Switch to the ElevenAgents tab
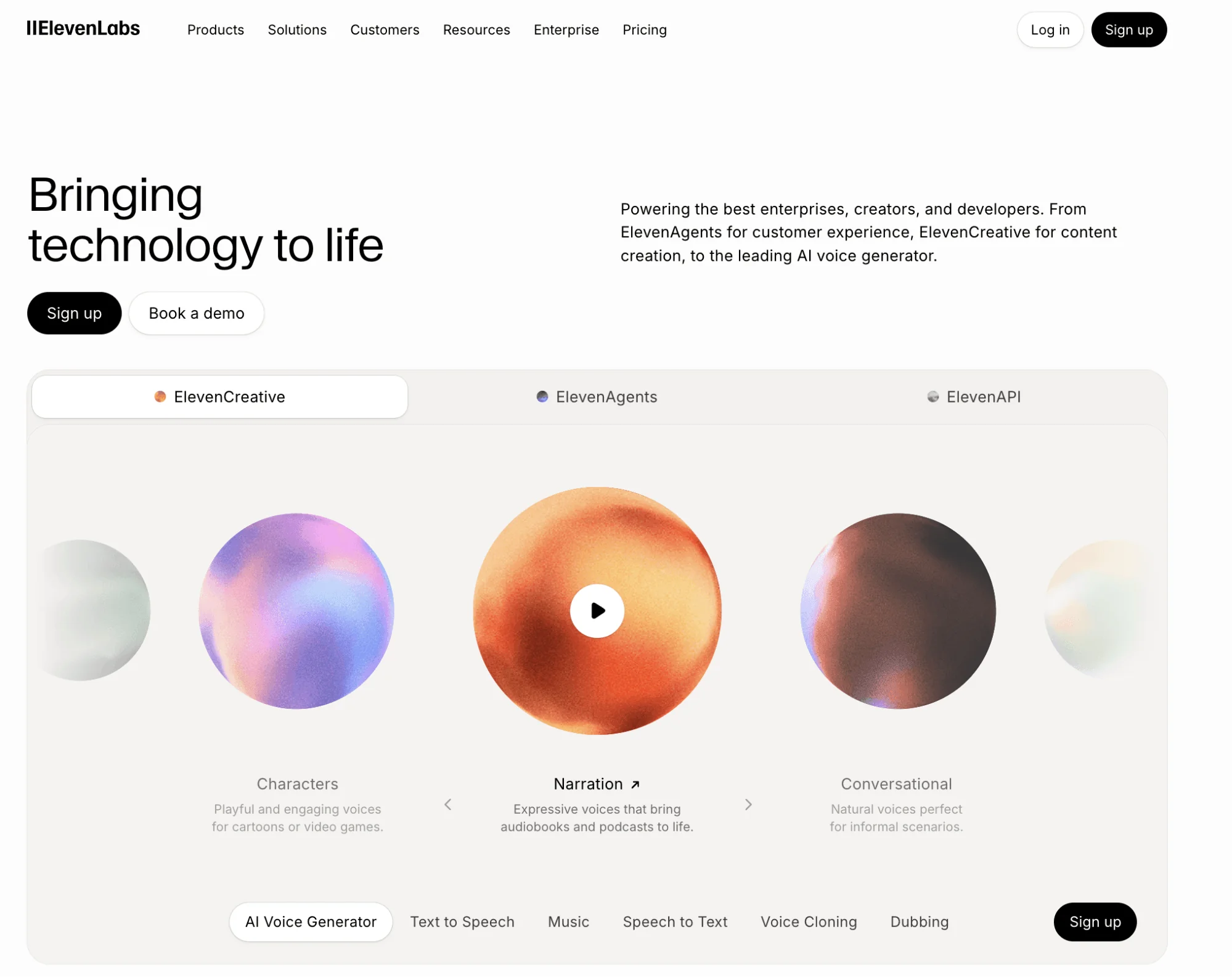The image size is (1232, 977). pyautogui.click(x=597, y=397)
